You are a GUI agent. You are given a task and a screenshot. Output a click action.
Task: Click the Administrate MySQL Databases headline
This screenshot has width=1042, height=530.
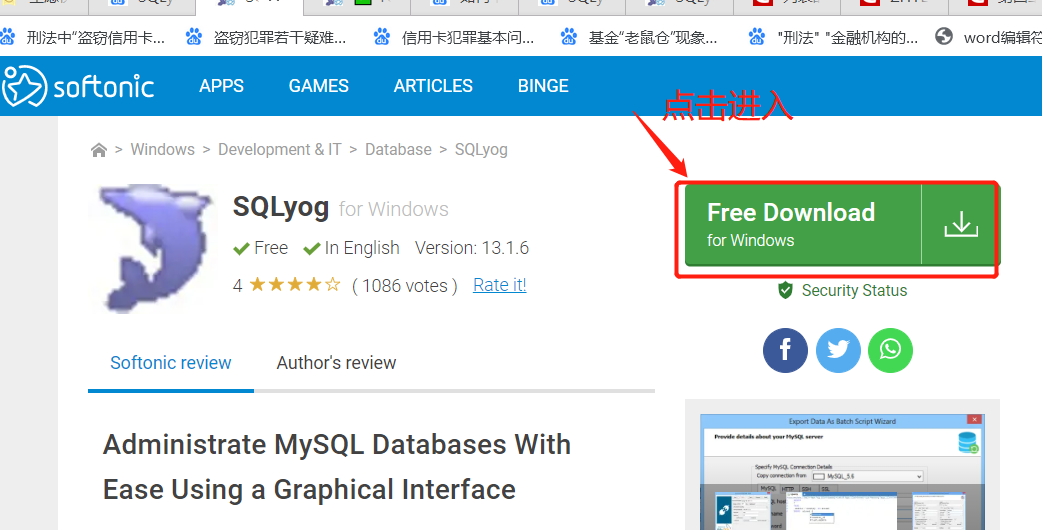[337, 467]
